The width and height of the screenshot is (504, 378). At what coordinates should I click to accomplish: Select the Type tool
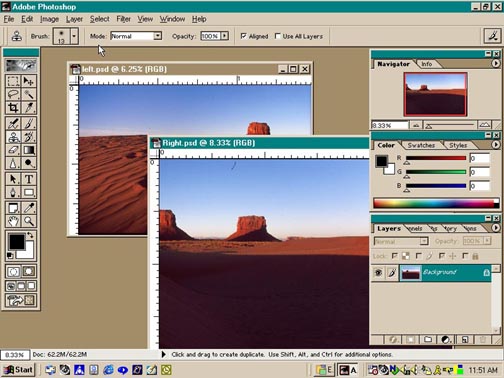(x=29, y=179)
